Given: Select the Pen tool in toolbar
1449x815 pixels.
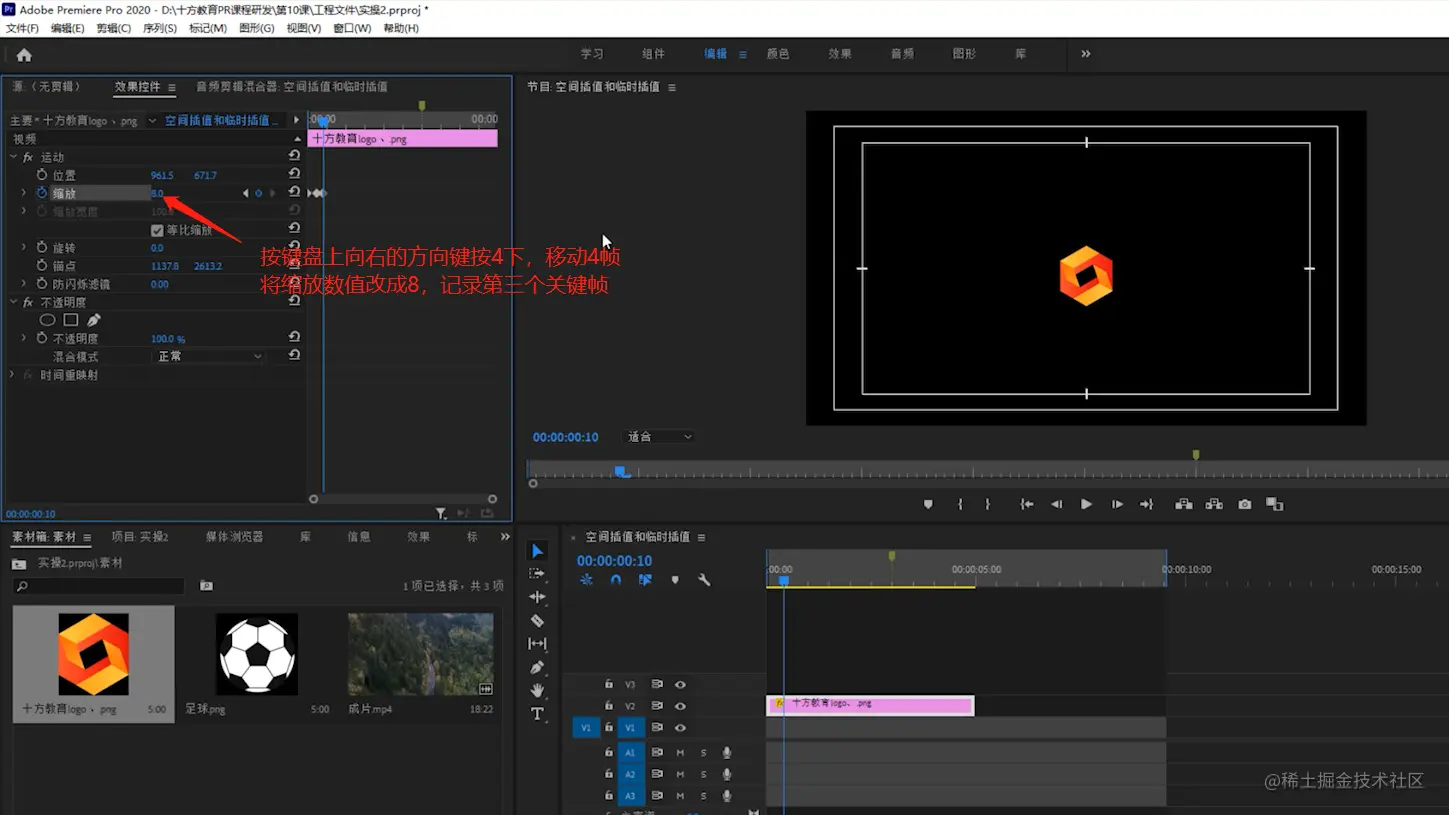Looking at the screenshot, I should (537, 667).
